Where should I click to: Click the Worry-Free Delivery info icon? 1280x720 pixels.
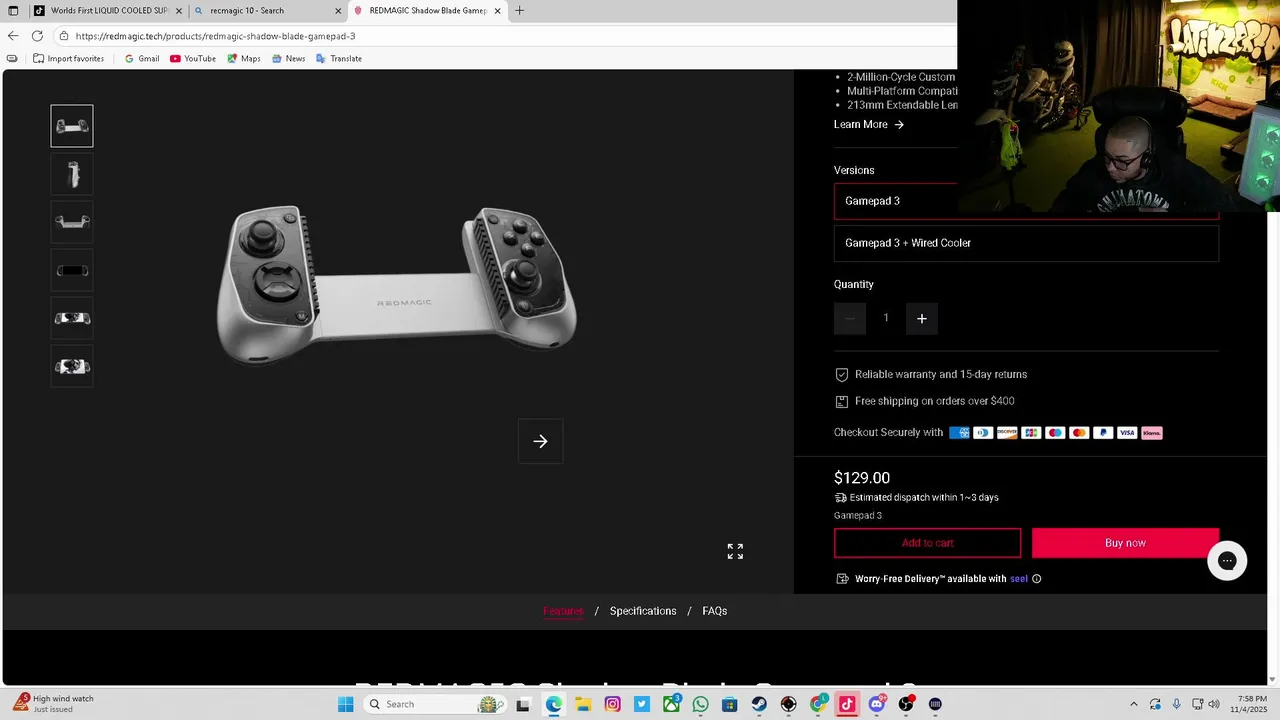1036,579
